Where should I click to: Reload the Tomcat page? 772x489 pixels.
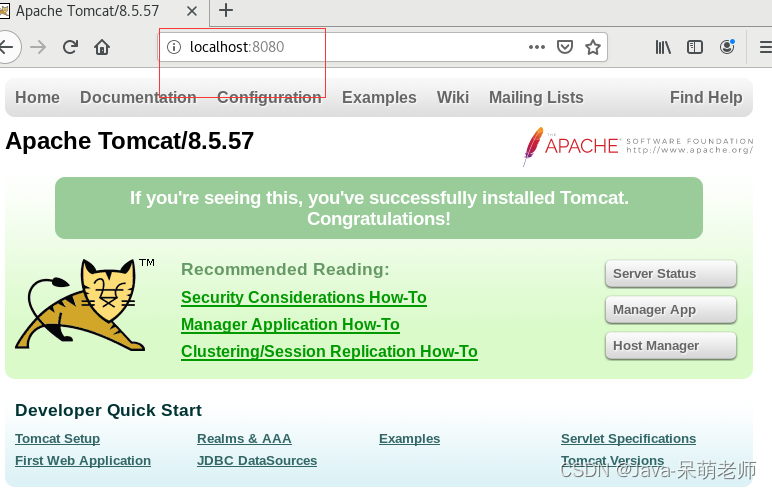[70, 47]
